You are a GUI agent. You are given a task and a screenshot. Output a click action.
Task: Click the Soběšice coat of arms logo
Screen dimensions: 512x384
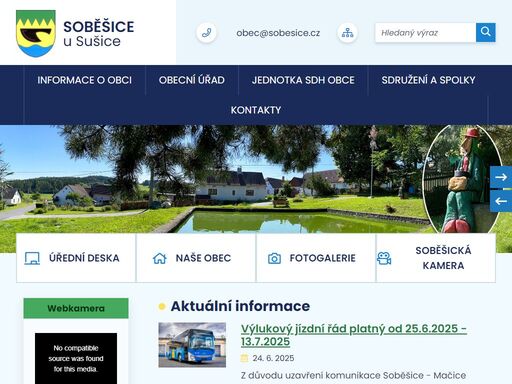[36, 34]
